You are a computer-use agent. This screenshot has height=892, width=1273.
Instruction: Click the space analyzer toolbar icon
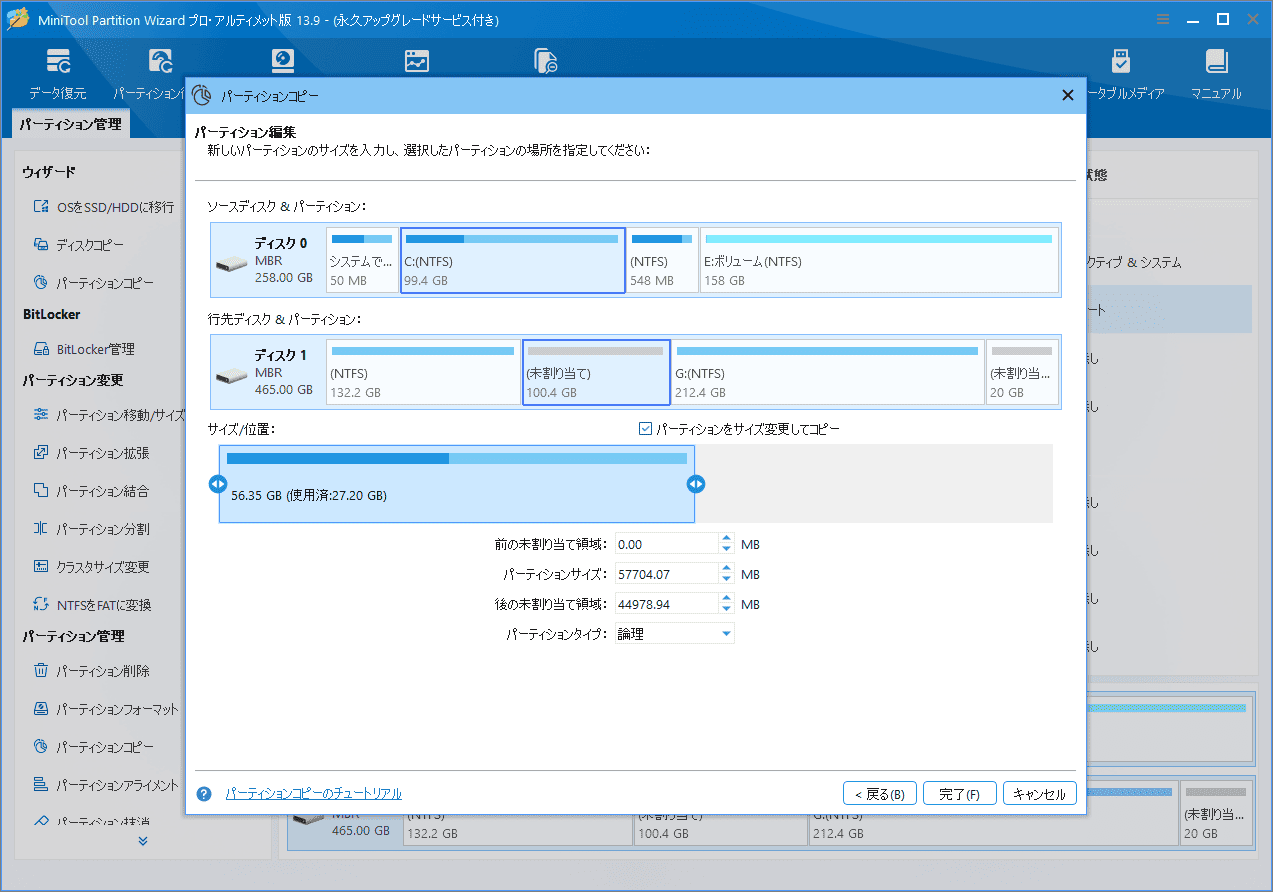click(x=417, y=62)
